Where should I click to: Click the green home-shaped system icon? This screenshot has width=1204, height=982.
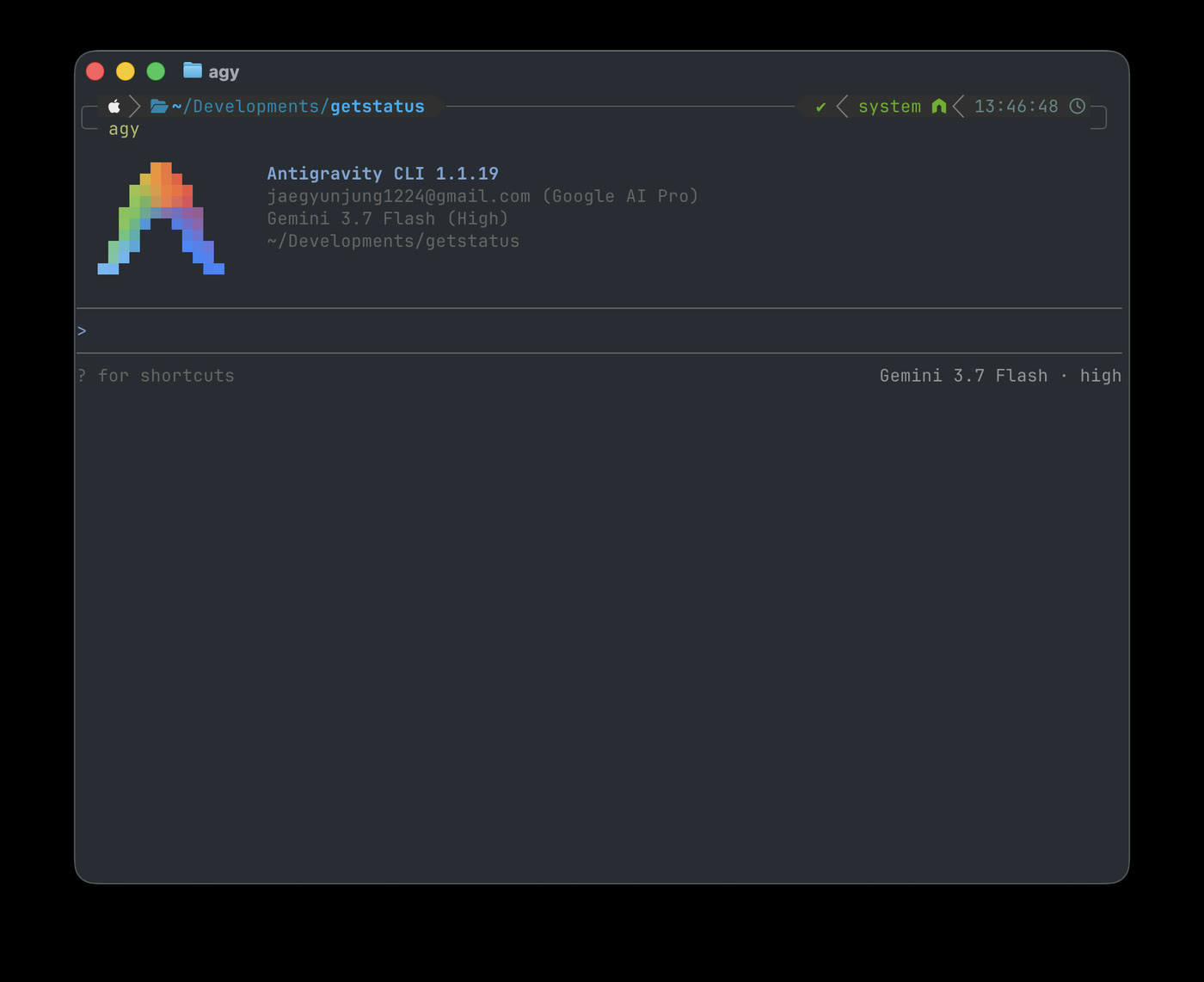coord(938,107)
